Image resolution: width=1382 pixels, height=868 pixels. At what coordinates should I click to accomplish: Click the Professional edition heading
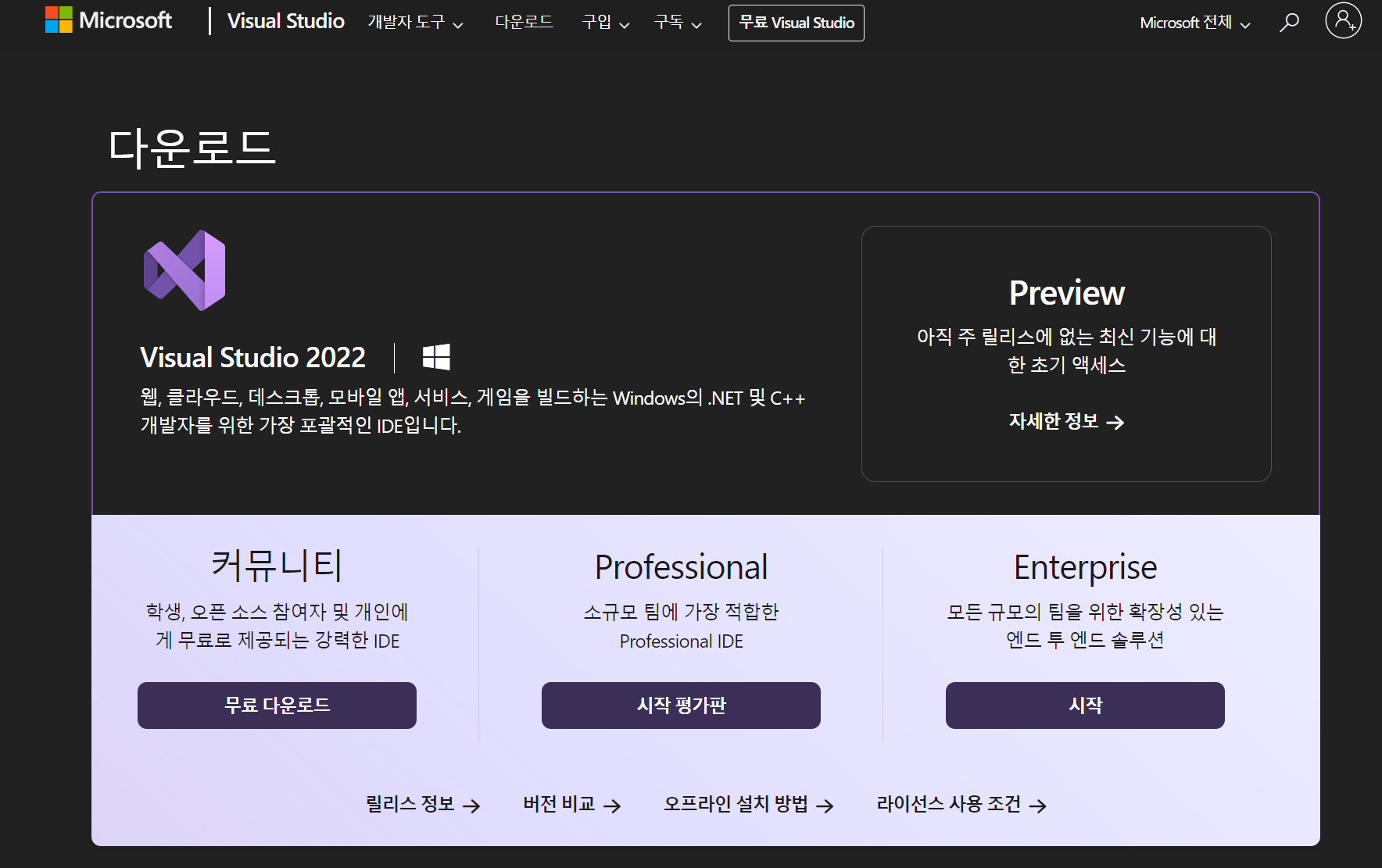click(x=681, y=567)
